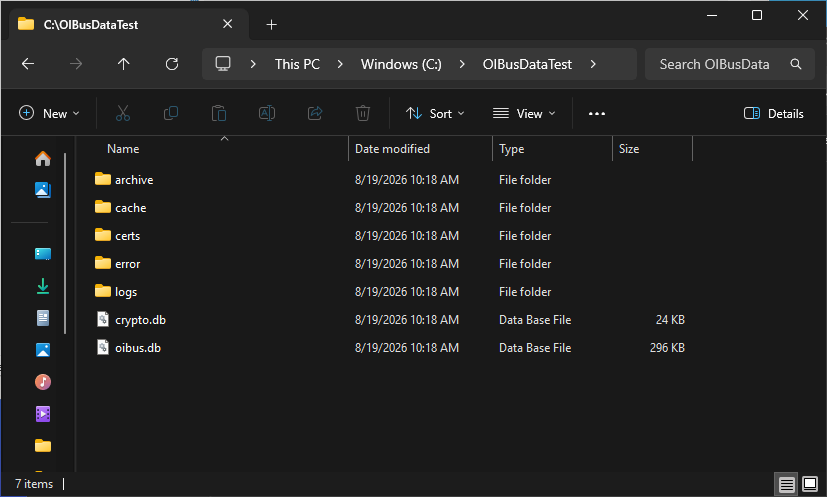Open Pictures in the sidebar
827x497 pixels.
pos(43,350)
